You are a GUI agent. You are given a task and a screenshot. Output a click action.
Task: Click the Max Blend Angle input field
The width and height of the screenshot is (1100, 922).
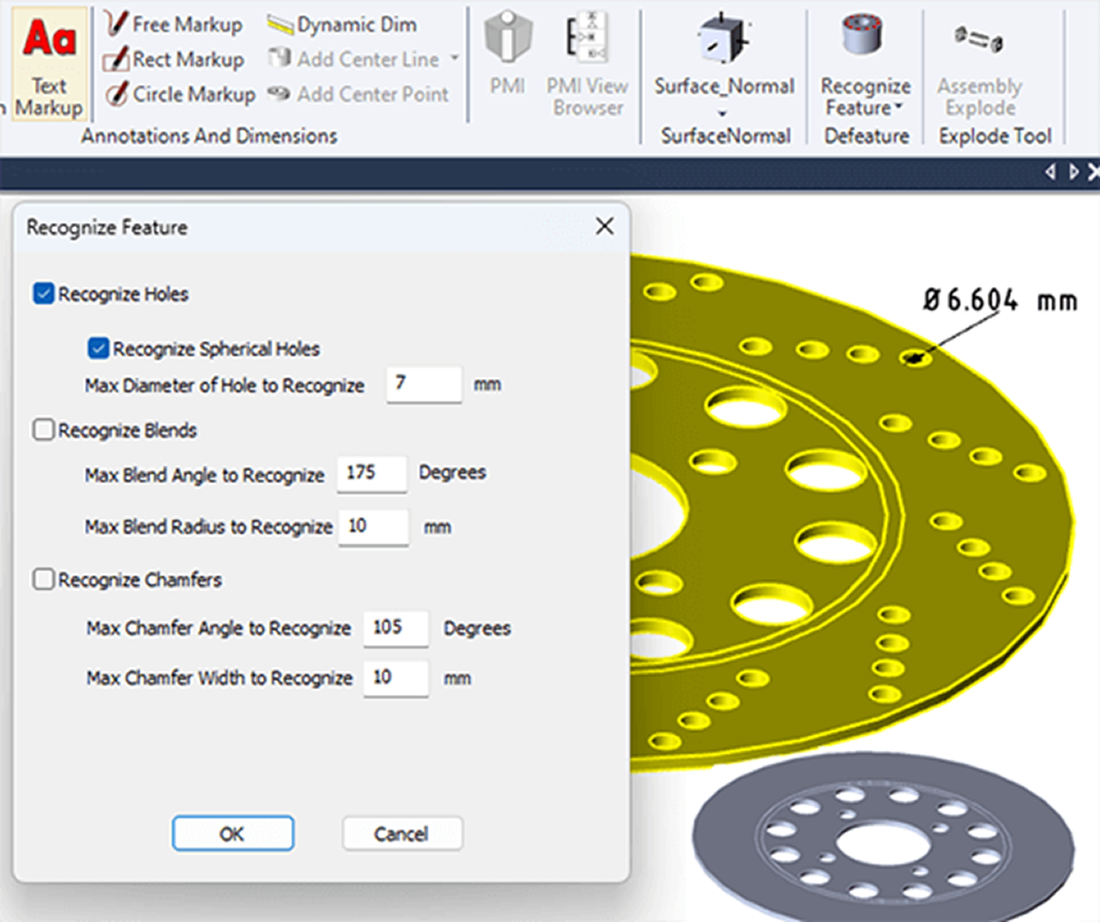[x=371, y=474]
